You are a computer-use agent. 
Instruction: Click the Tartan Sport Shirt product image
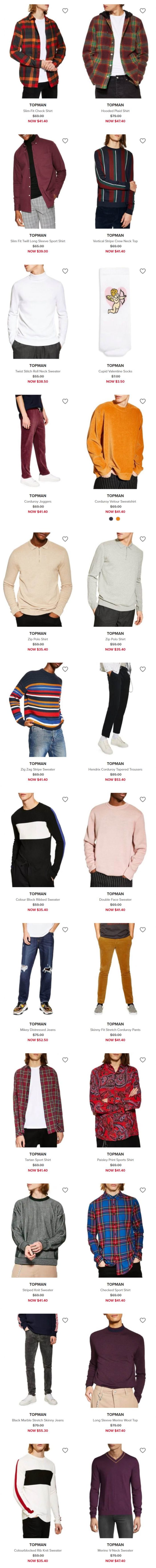[x=38, y=1101]
